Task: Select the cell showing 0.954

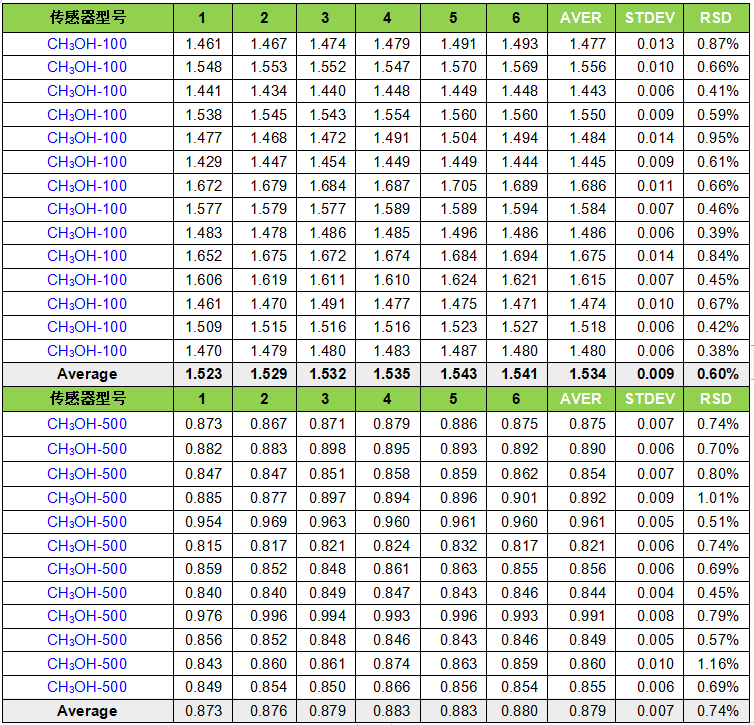Action: pyautogui.click(x=203, y=522)
